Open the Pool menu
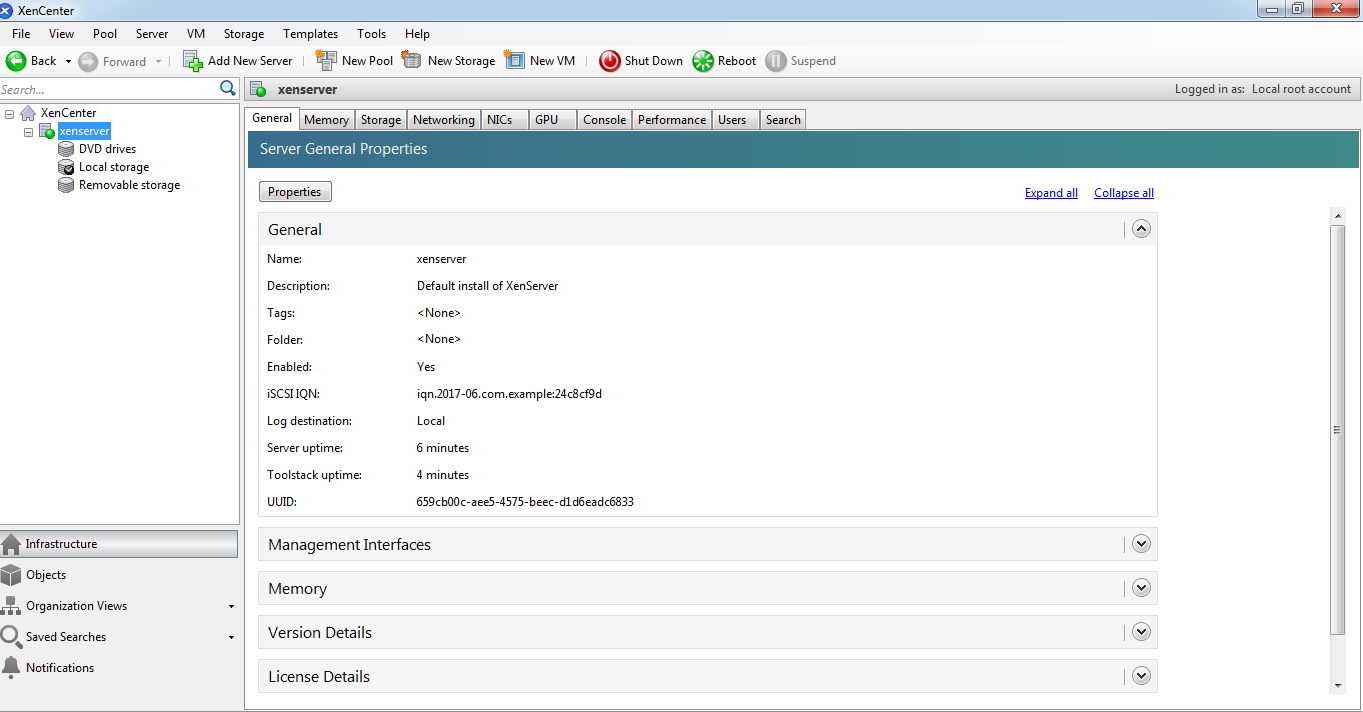 (105, 34)
